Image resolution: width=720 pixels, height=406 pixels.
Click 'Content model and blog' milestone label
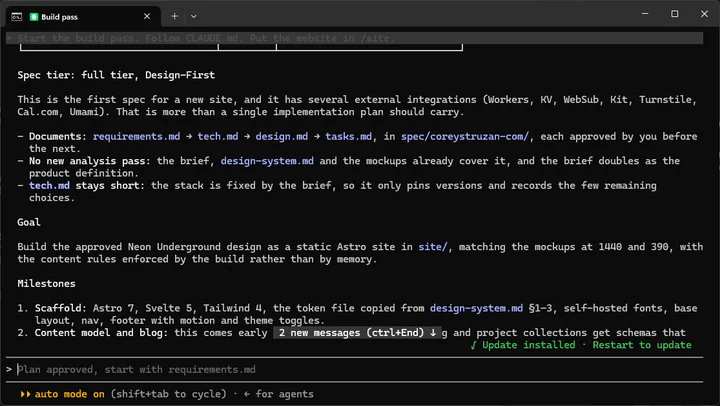point(101,333)
